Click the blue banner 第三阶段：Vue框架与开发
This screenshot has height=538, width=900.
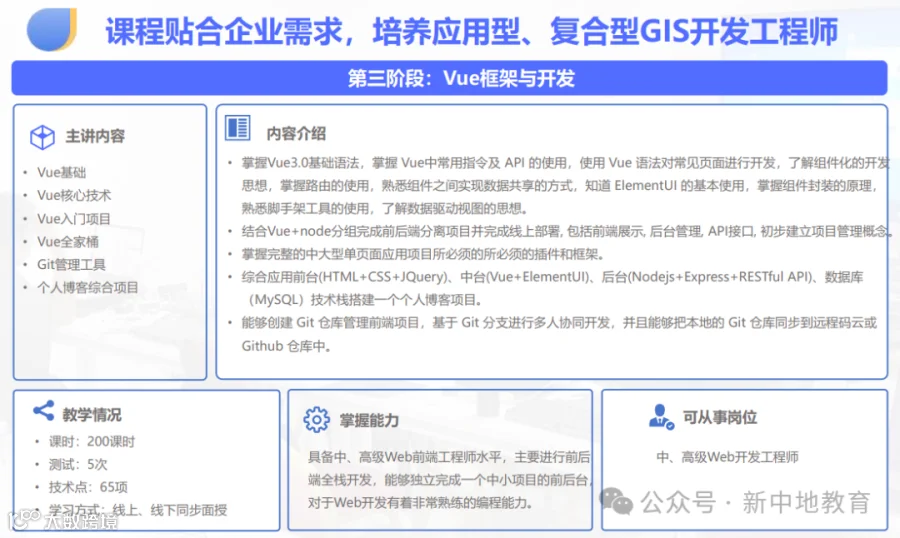449,78
